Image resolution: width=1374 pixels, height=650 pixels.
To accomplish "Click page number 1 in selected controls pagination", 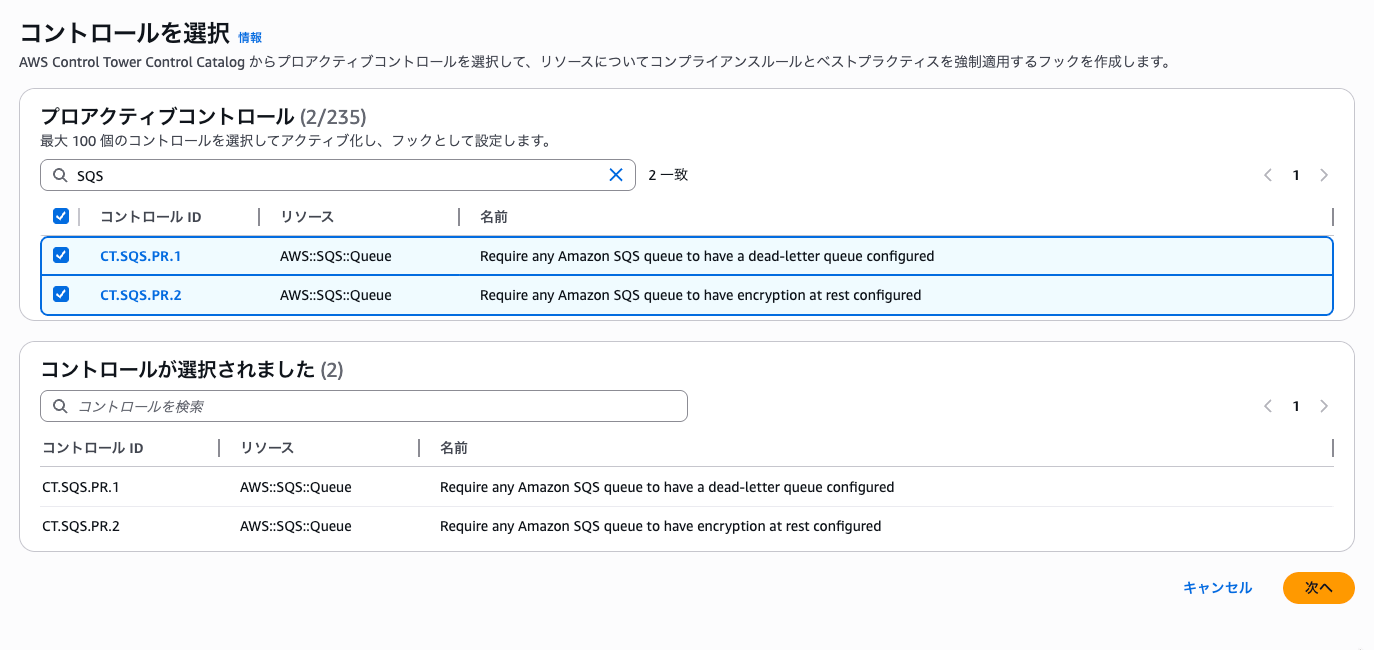I will [1296, 406].
